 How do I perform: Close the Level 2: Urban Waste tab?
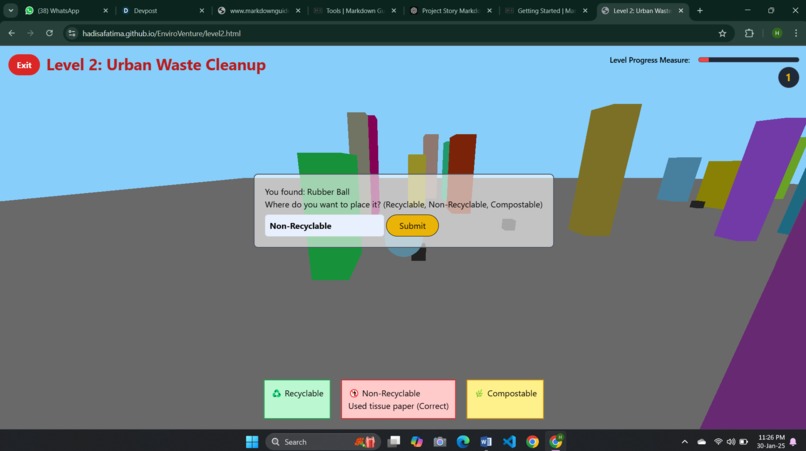(x=681, y=10)
